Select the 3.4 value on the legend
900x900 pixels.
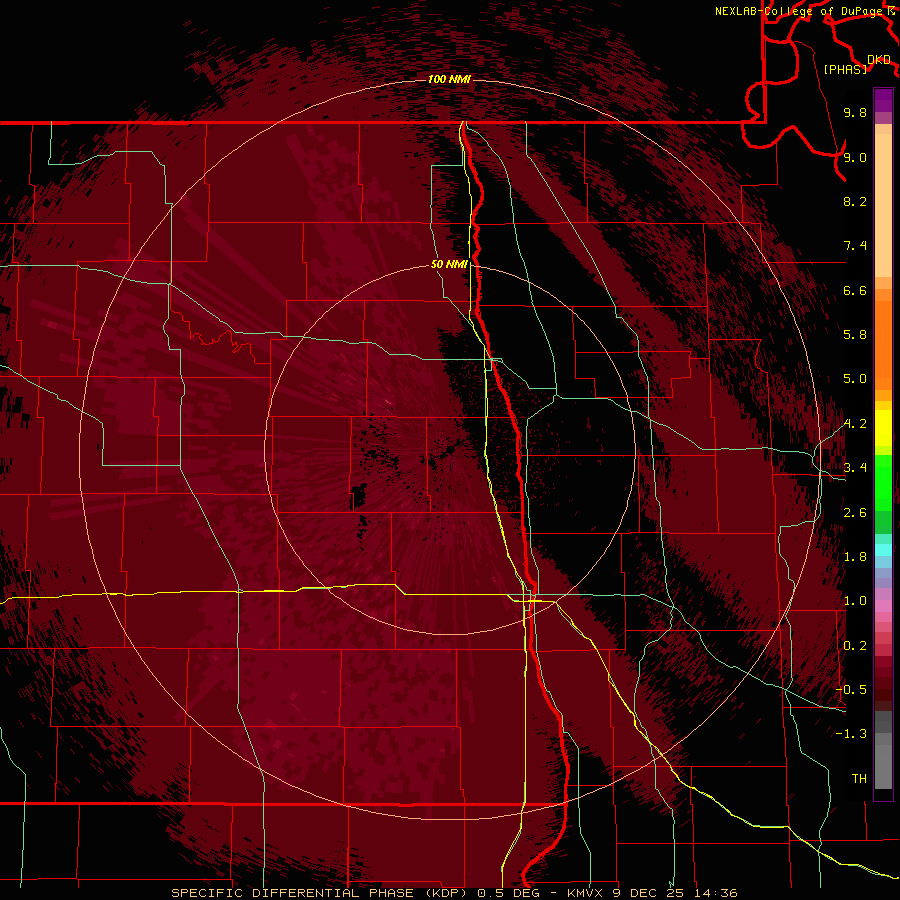click(x=855, y=468)
